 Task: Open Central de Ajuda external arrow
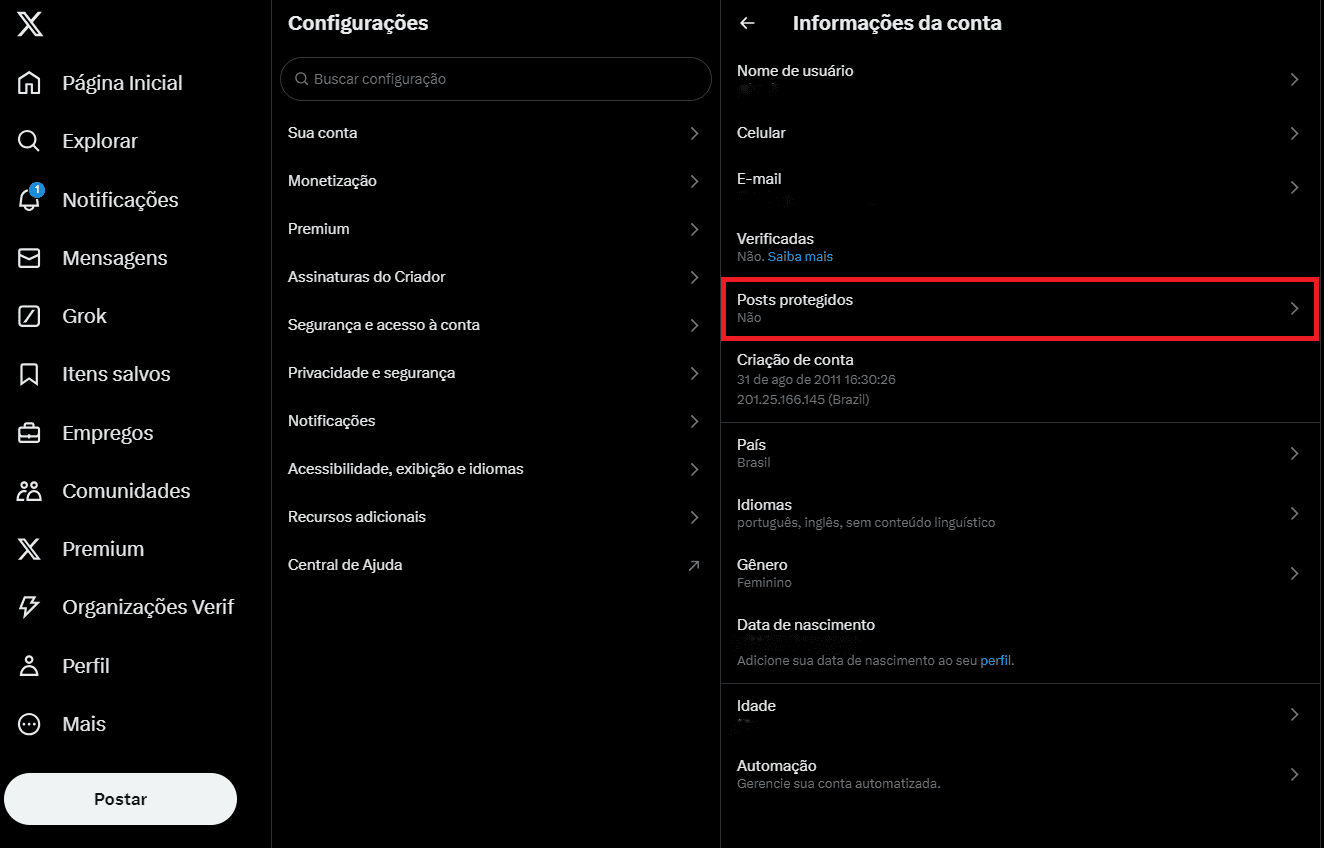[x=694, y=565]
